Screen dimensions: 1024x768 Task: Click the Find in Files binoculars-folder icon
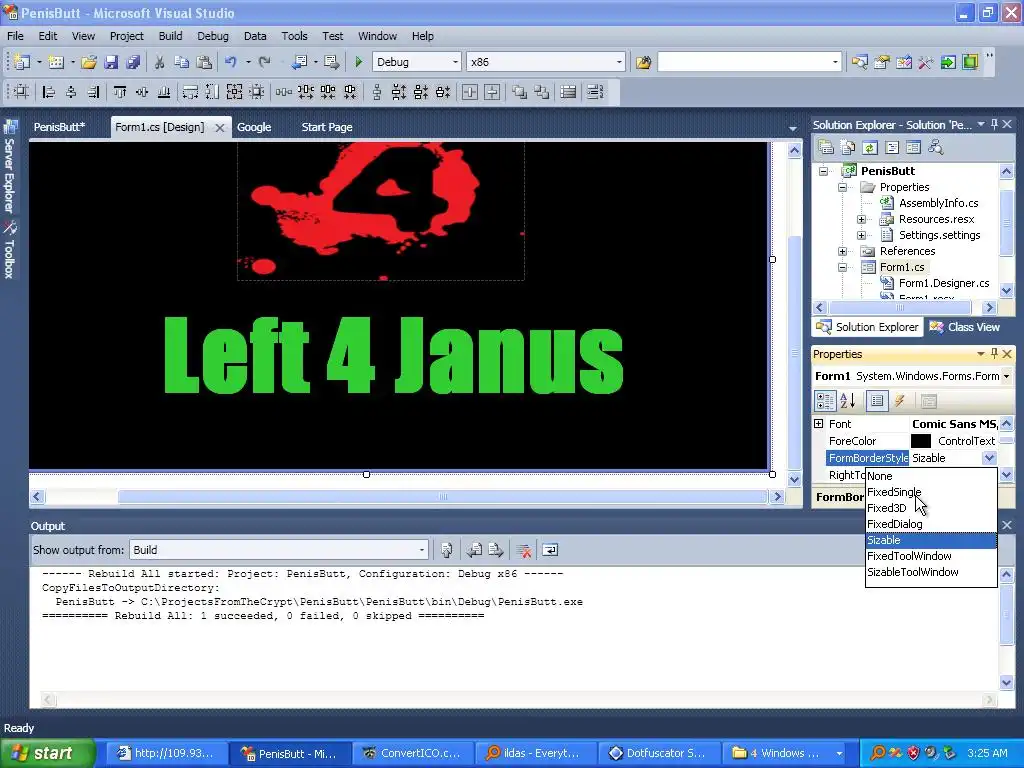(x=643, y=62)
